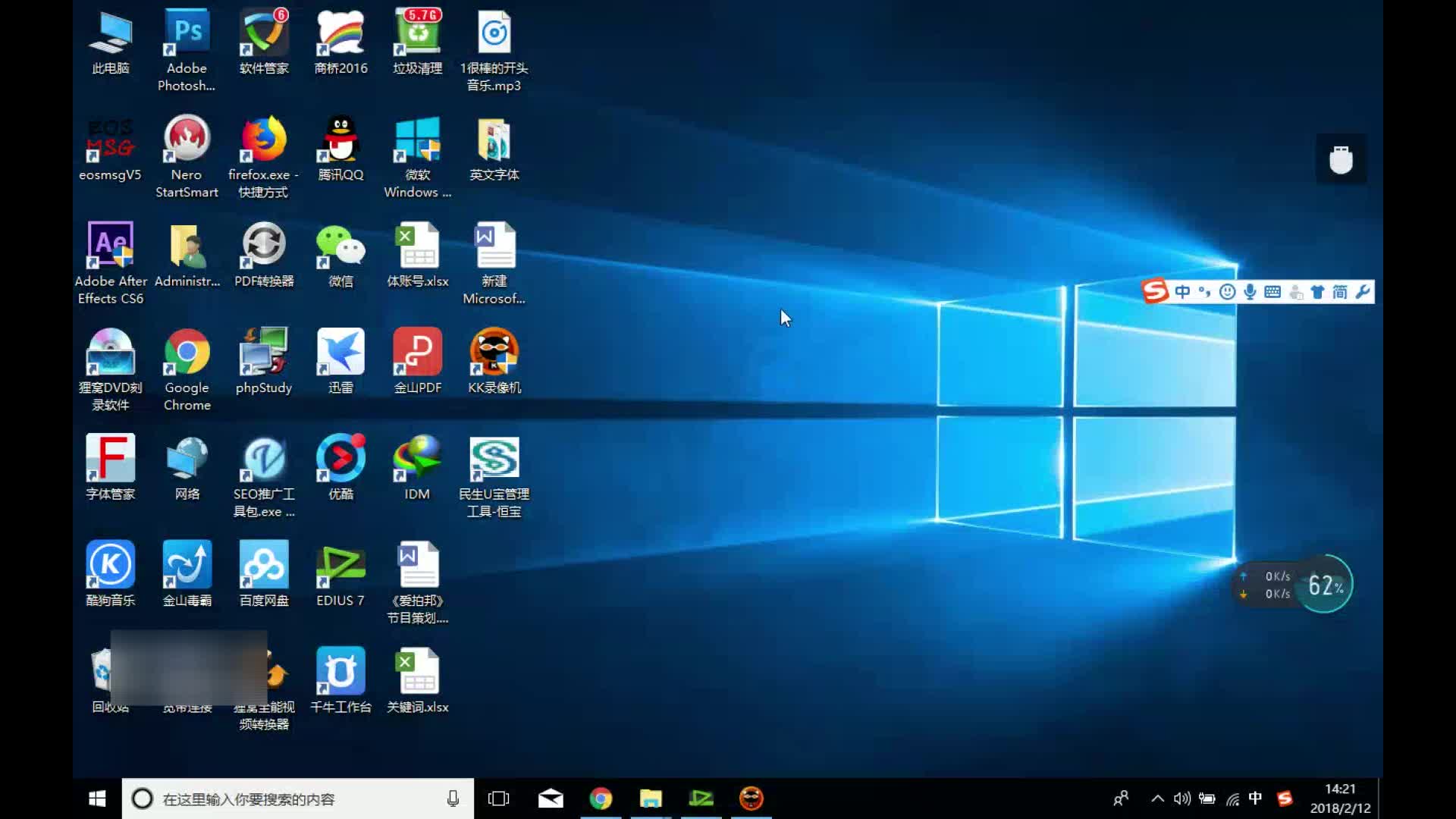Open clock and date 14:21

(x=1340, y=799)
